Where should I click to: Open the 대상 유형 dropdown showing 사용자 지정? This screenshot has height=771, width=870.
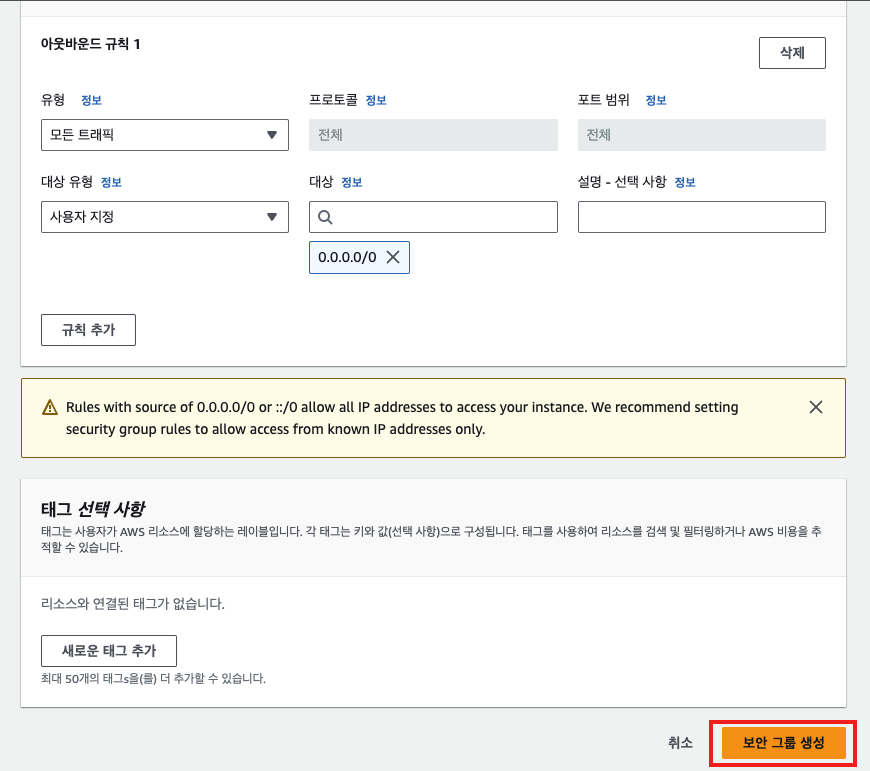165,217
